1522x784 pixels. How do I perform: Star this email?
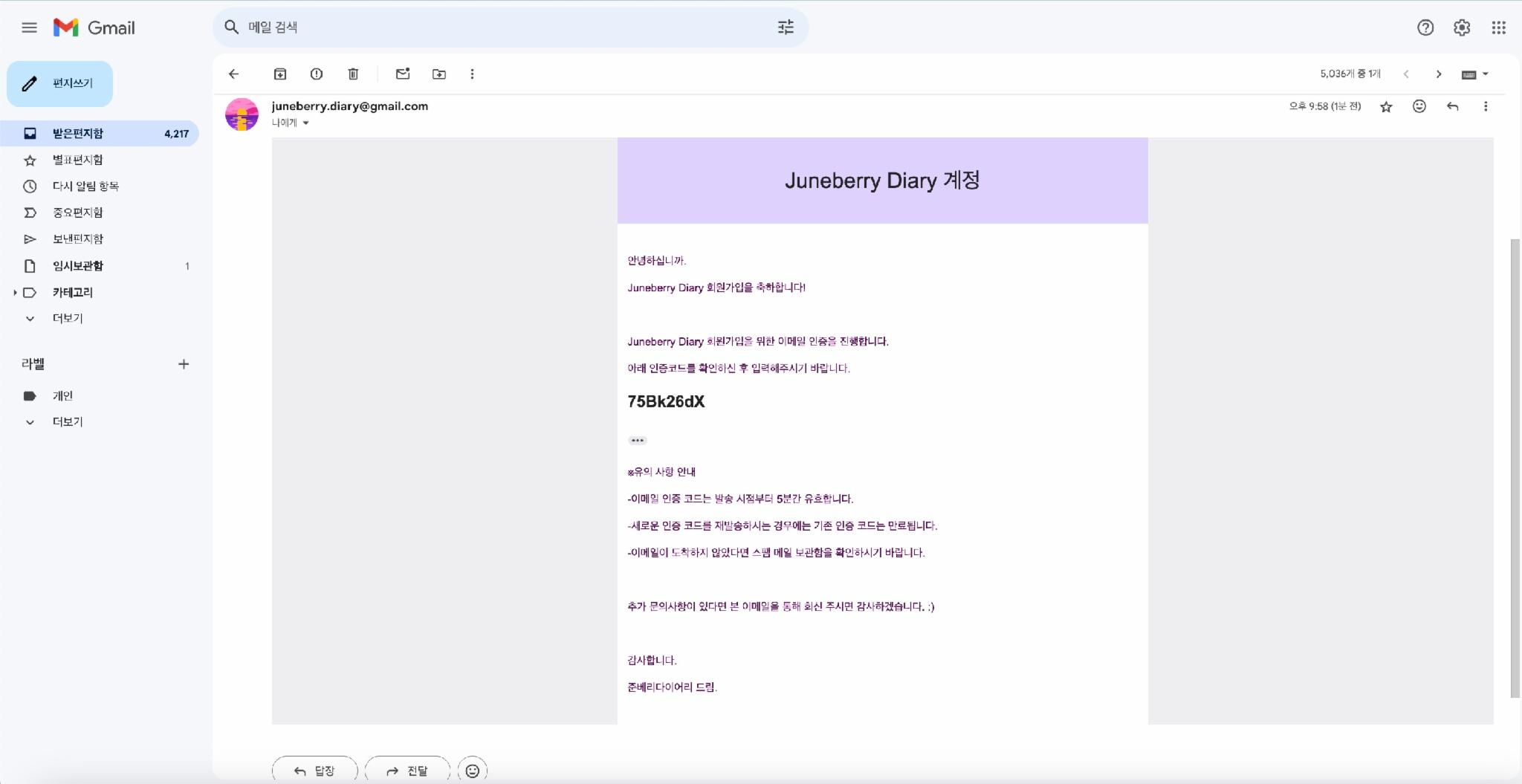coord(1386,107)
